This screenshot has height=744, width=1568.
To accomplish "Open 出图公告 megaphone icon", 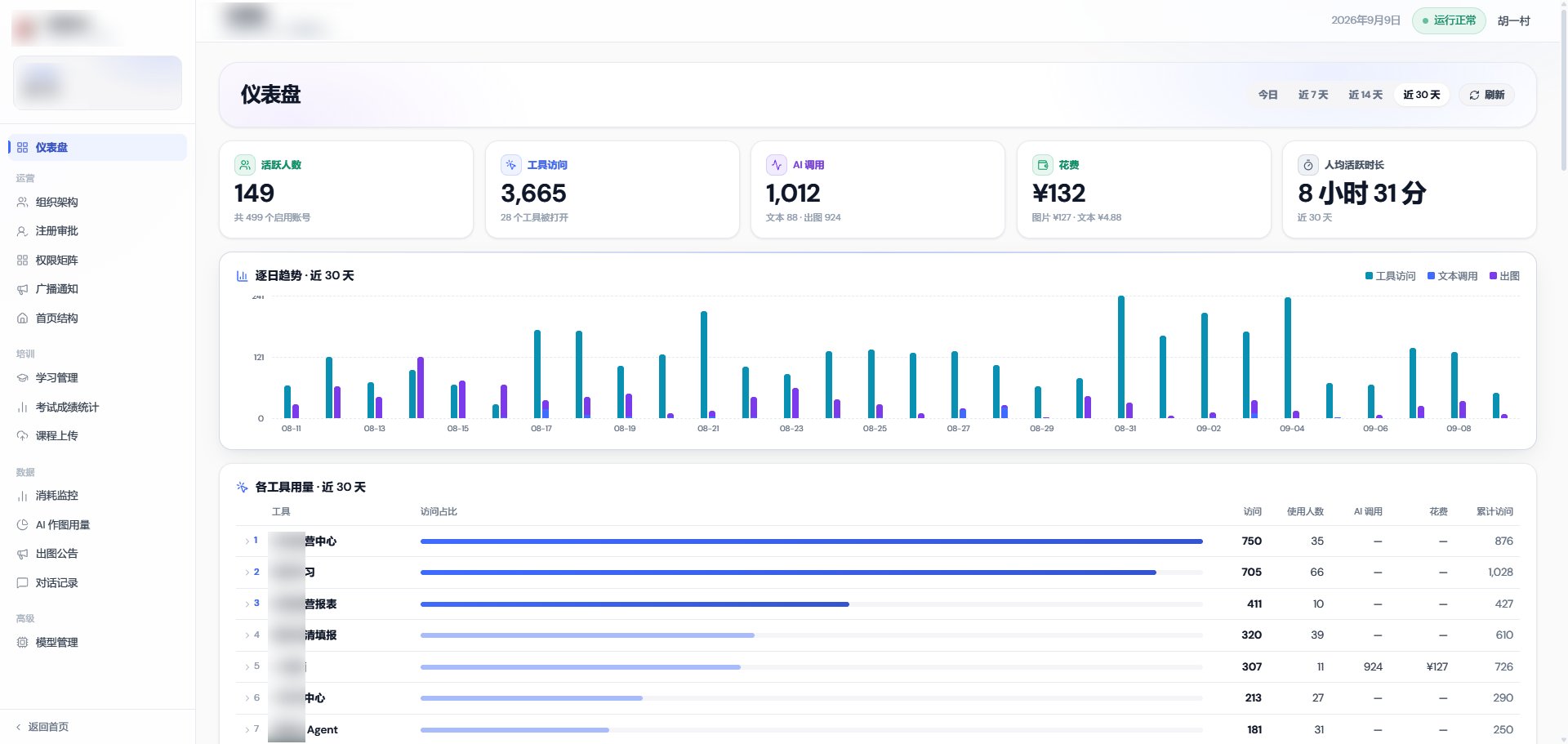I will point(22,554).
